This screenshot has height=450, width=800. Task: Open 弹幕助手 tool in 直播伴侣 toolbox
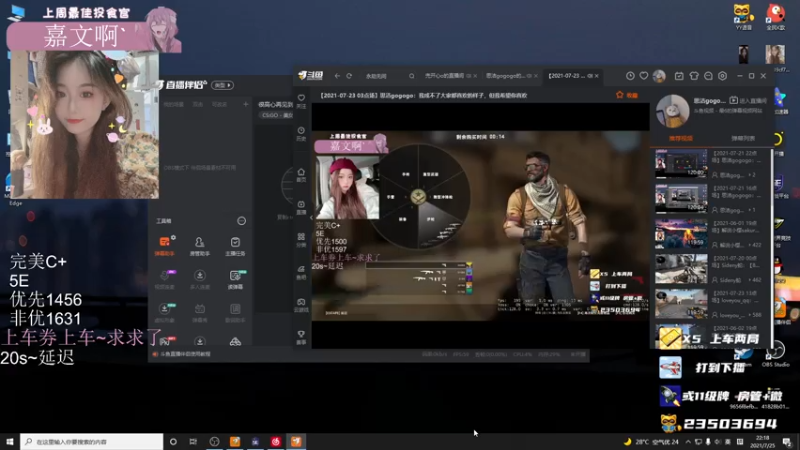tap(165, 245)
